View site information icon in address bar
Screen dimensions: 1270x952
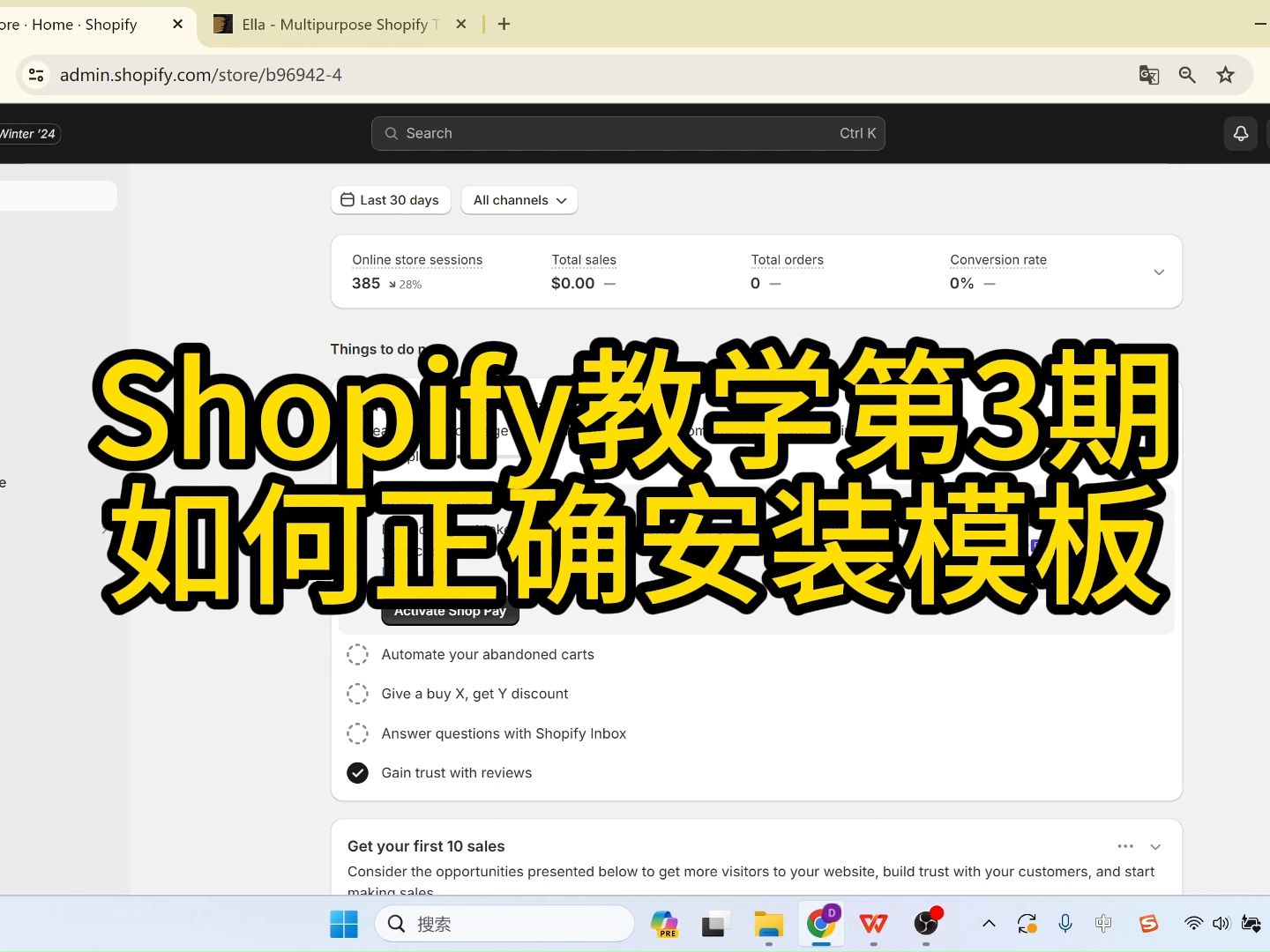point(36,75)
